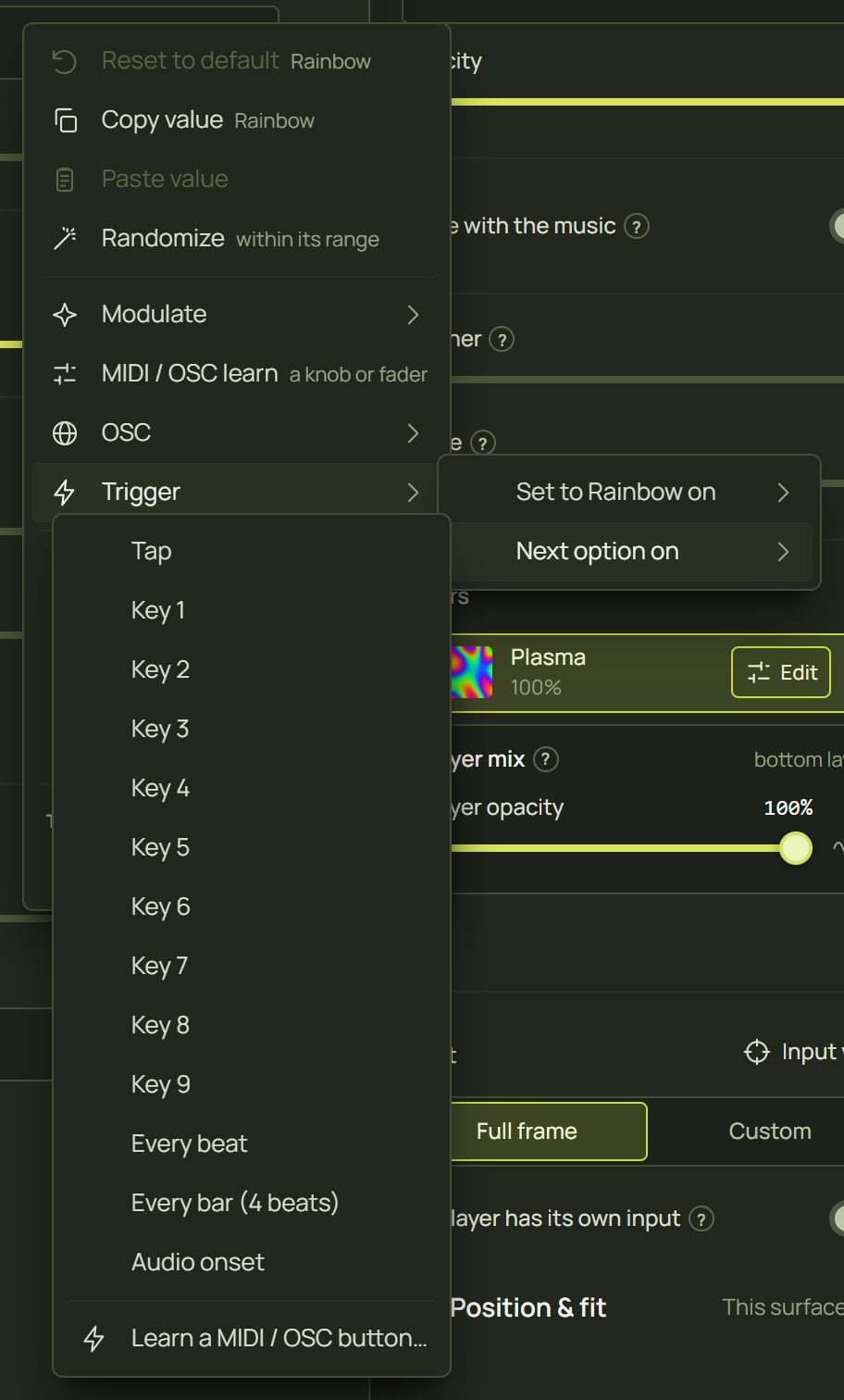The height and width of the screenshot is (1400, 844).
Task: Select Every beat trigger
Action: (252, 1144)
